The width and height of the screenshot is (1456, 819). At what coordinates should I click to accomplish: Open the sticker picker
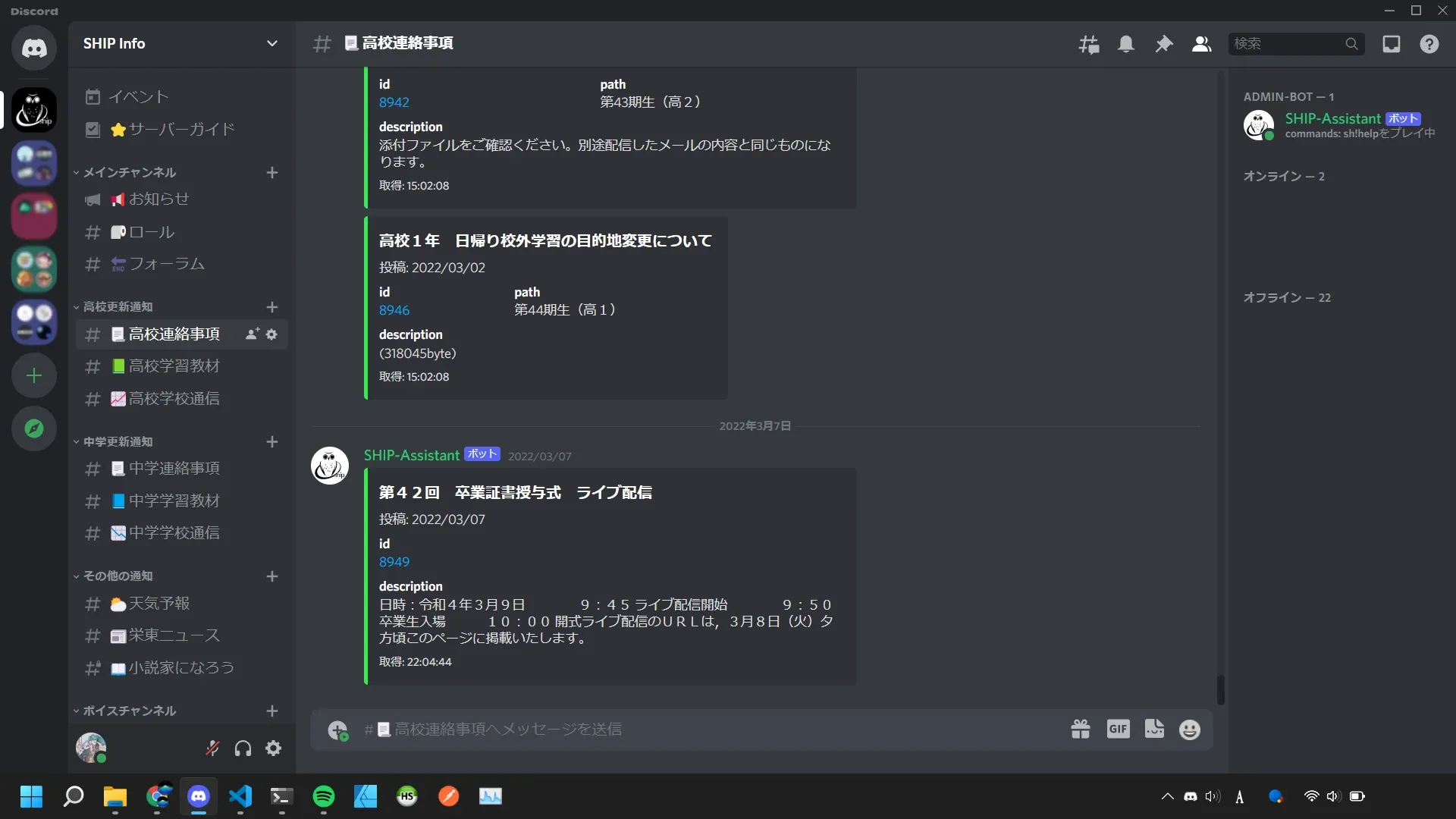pyautogui.click(x=1153, y=729)
